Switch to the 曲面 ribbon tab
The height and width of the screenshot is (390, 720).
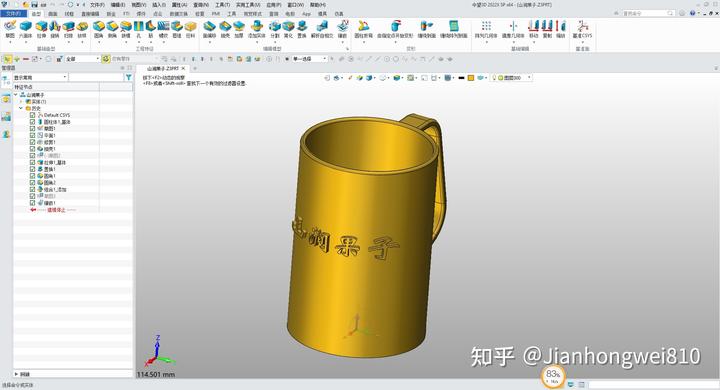53,14
